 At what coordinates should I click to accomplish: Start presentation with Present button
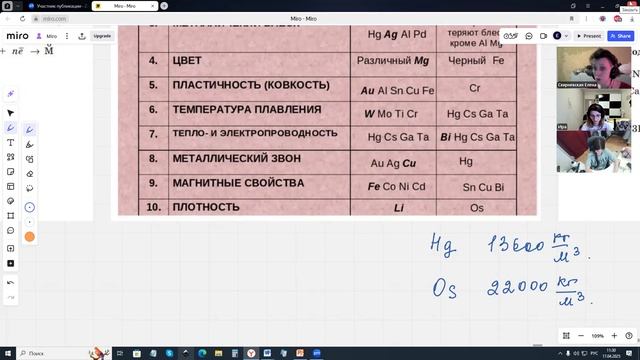tap(589, 36)
